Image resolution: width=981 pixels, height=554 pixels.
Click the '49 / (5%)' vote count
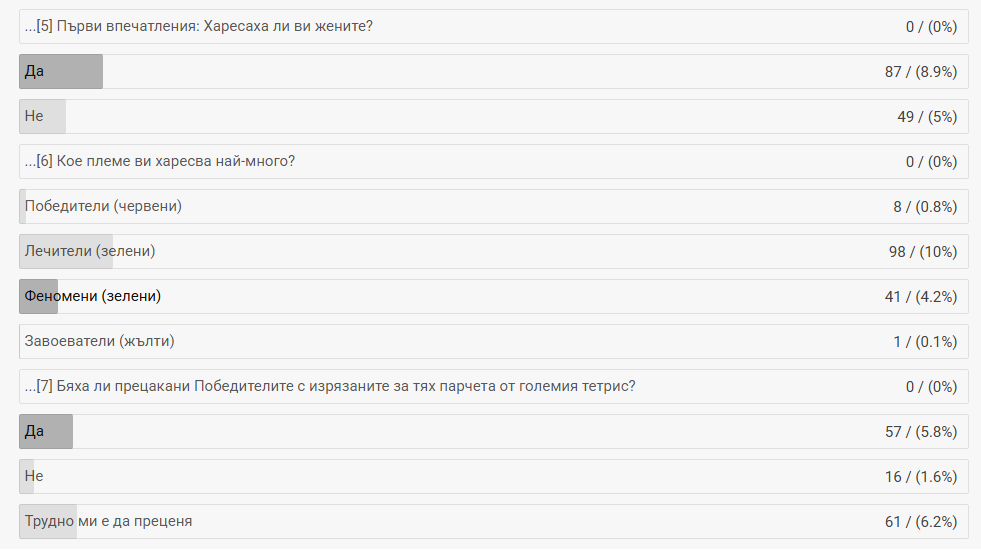[x=927, y=117]
